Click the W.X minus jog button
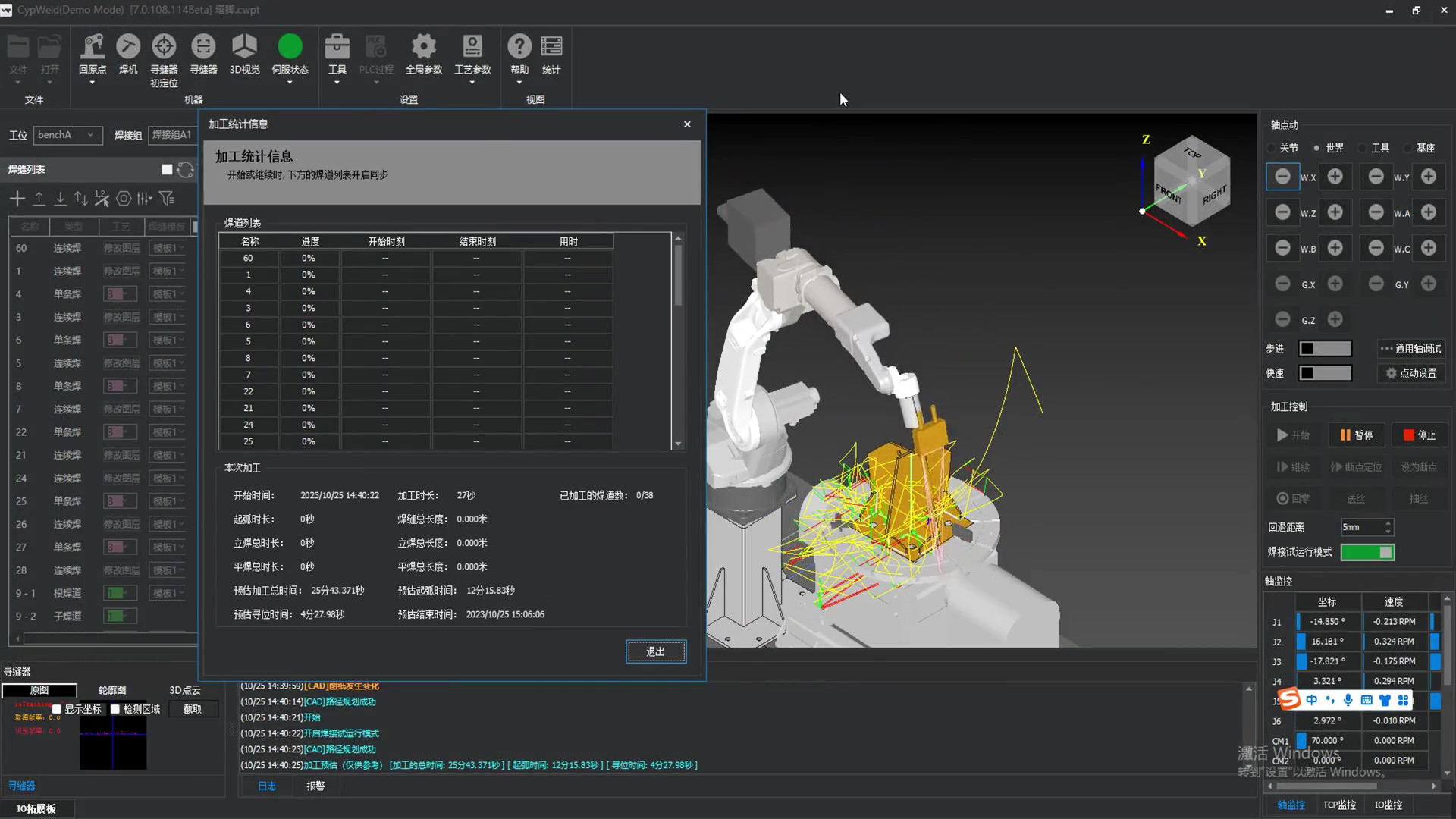Viewport: 1456px width, 819px height. (x=1282, y=177)
